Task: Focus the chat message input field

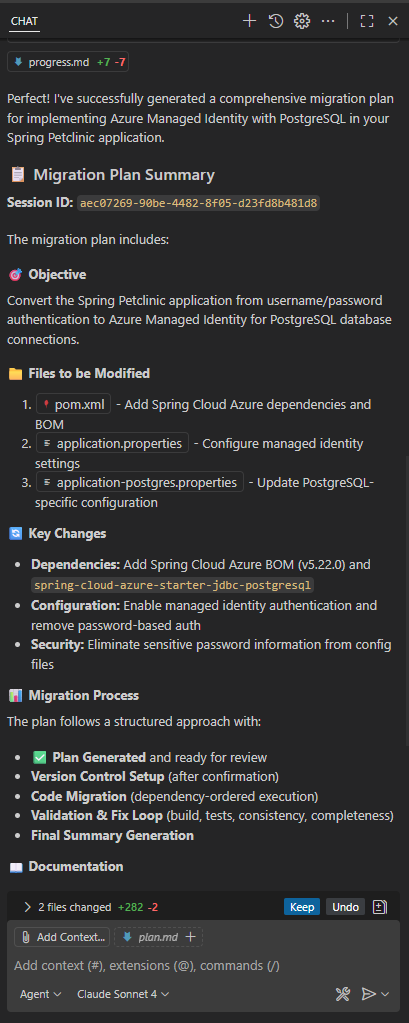Action: point(204,965)
